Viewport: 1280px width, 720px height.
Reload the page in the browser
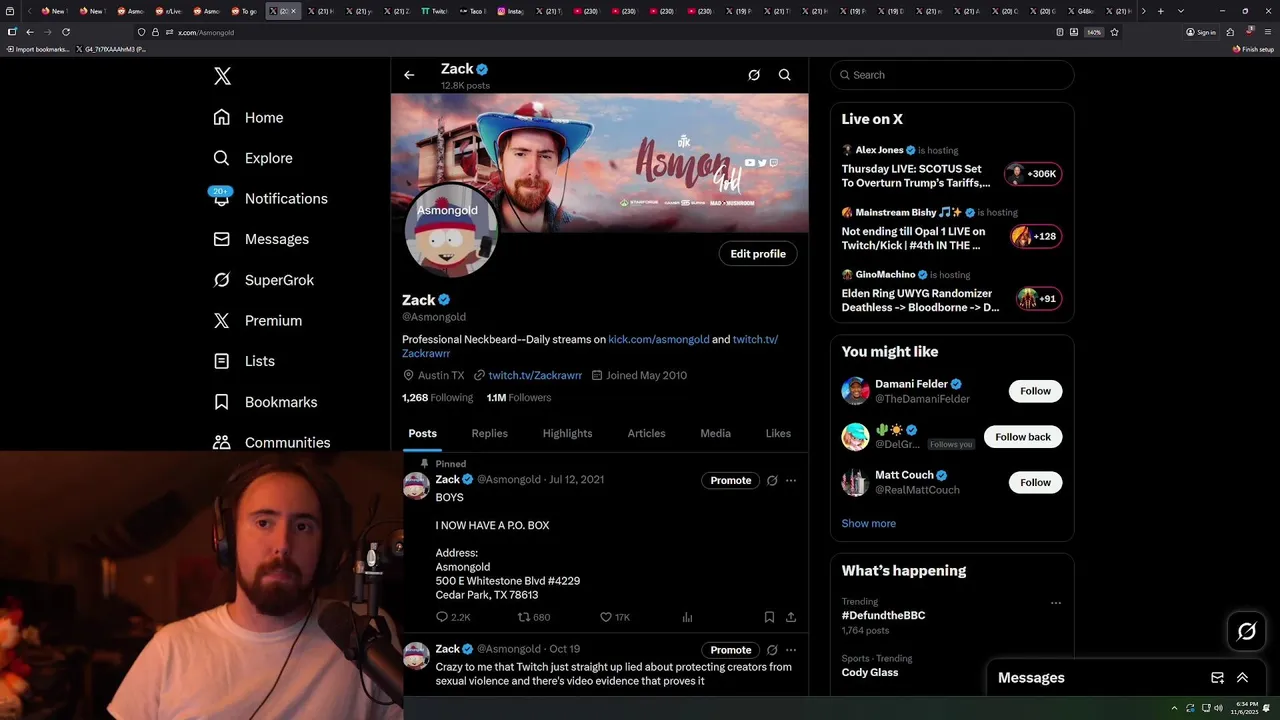point(66,32)
